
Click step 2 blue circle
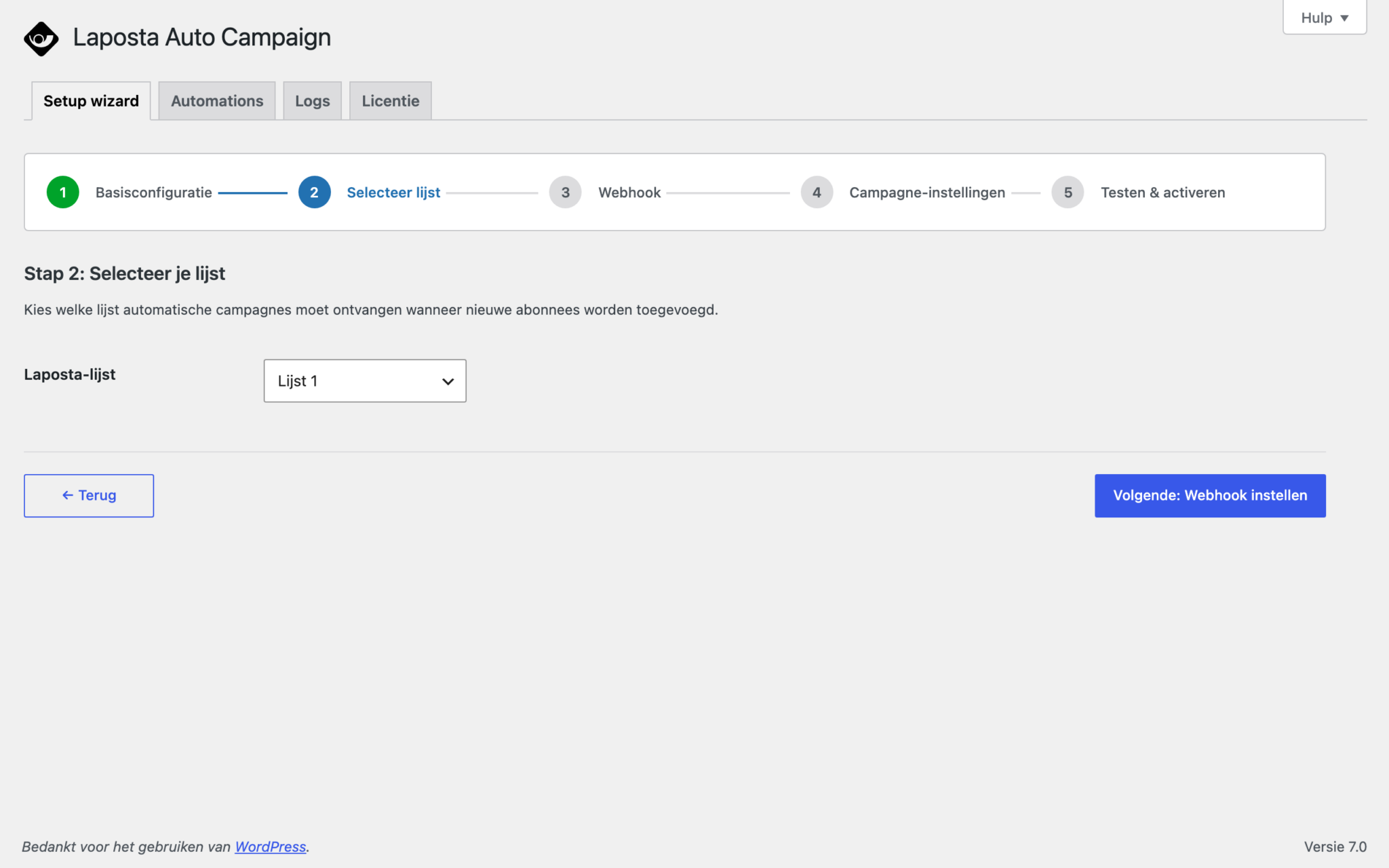coord(315,193)
